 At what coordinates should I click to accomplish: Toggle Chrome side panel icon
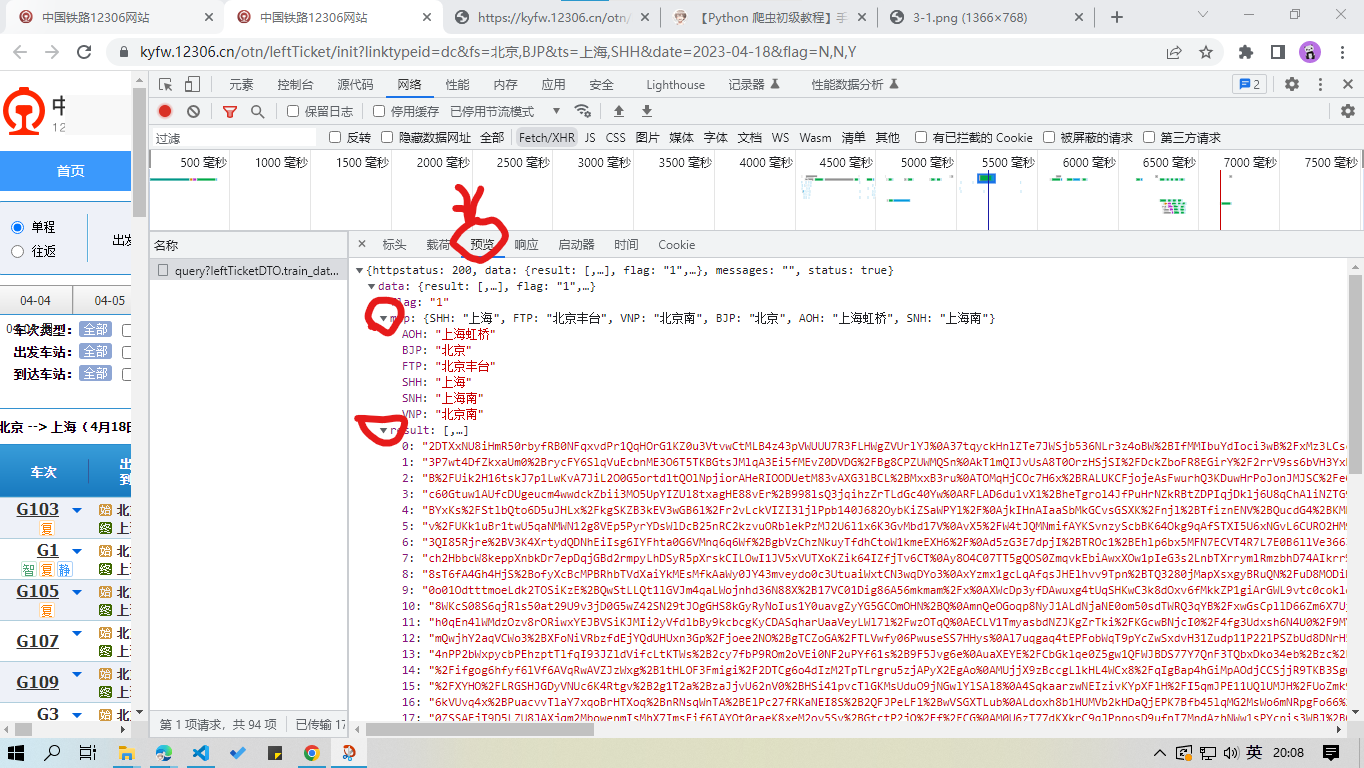[x=1278, y=52]
